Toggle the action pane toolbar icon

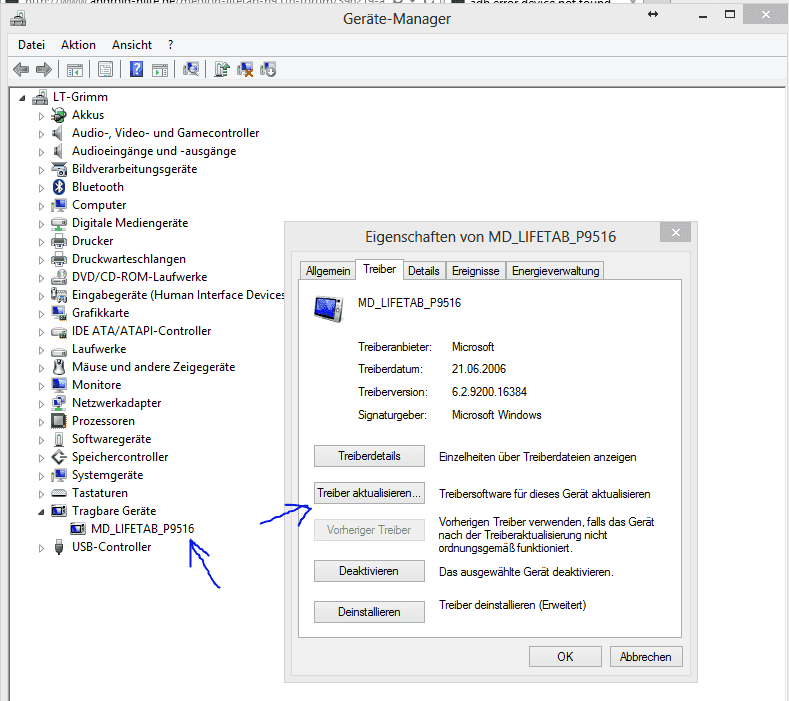[x=160, y=69]
